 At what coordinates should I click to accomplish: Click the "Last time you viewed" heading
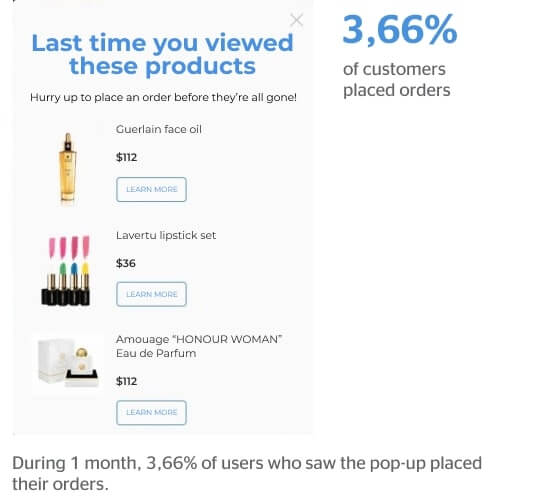pyautogui.click(x=162, y=54)
